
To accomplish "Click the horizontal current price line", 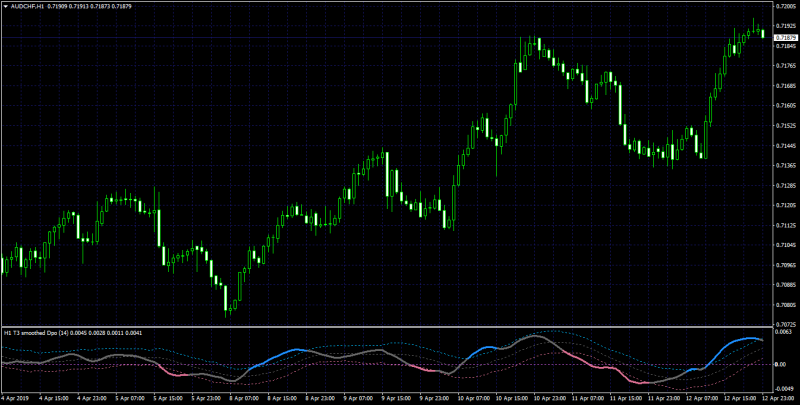I will [386, 38].
